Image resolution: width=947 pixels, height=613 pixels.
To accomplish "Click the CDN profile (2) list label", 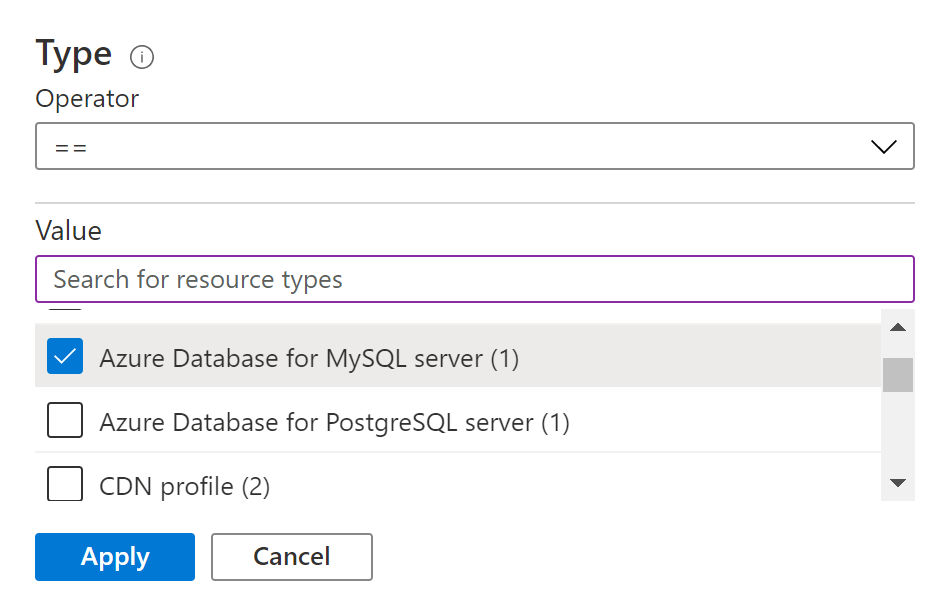I will click(x=185, y=487).
